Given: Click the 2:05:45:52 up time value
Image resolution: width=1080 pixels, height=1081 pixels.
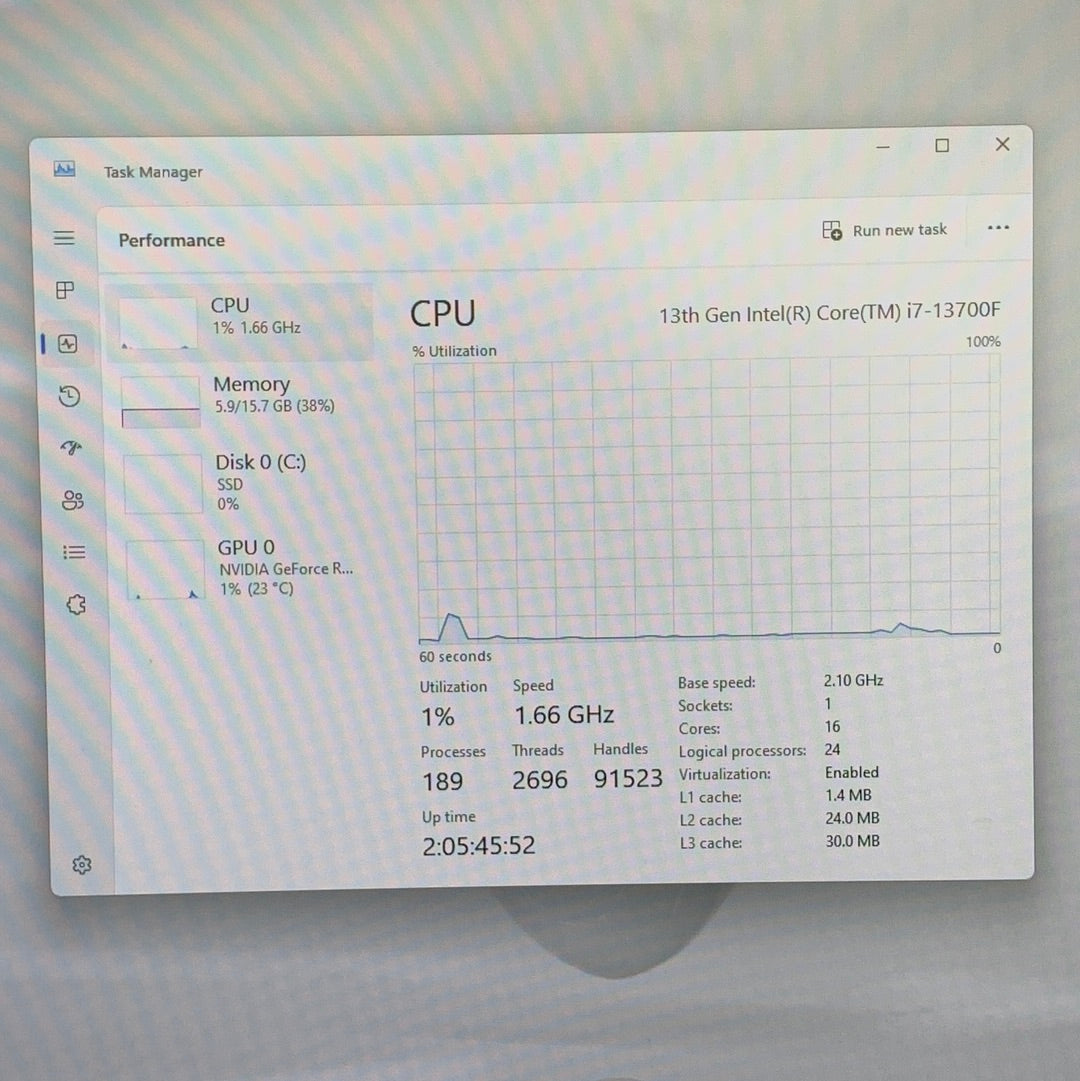Looking at the screenshot, I should click(479, 846).
